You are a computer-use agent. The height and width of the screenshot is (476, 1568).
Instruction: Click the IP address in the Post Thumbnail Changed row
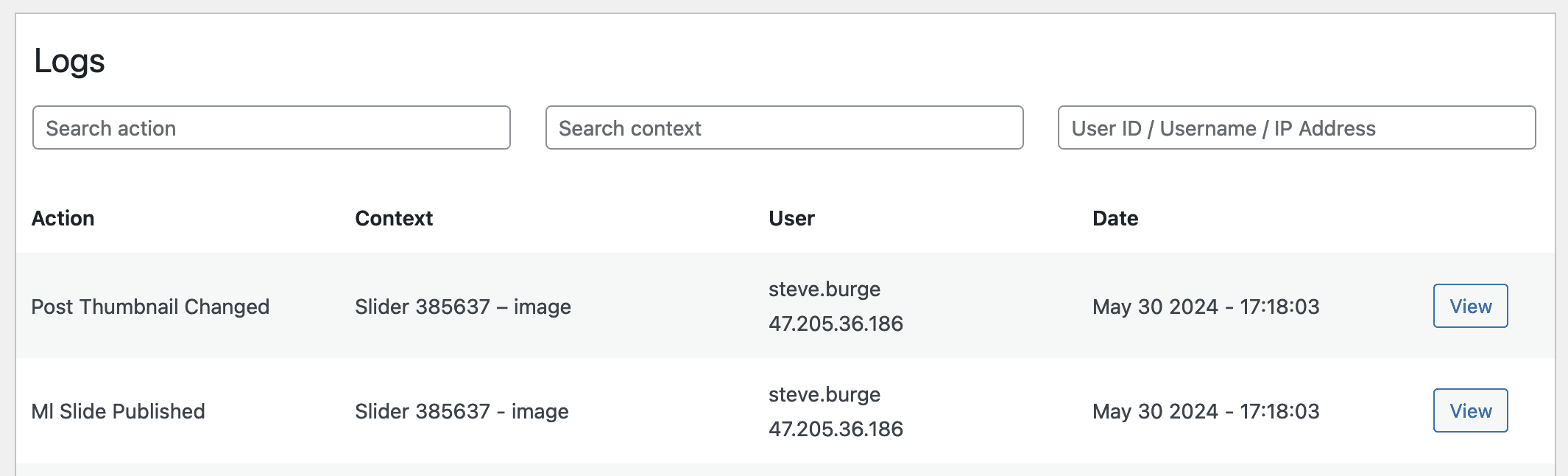[x=836, y=324]
